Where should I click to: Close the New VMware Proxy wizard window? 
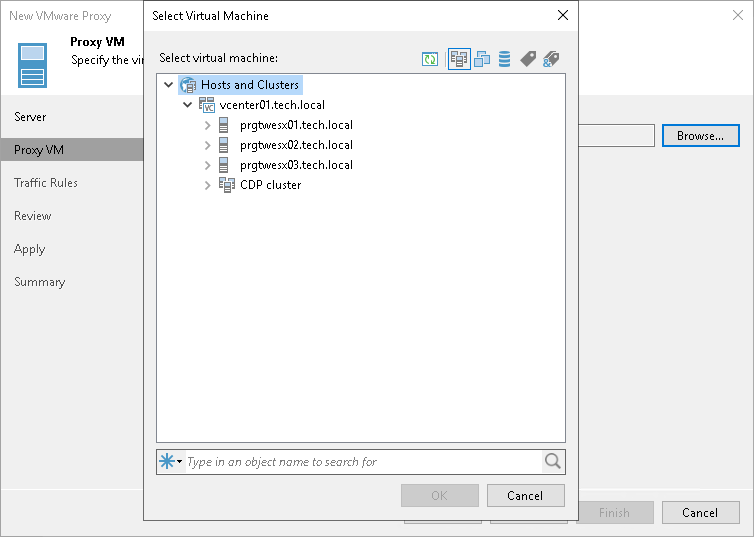coord(738,15)
